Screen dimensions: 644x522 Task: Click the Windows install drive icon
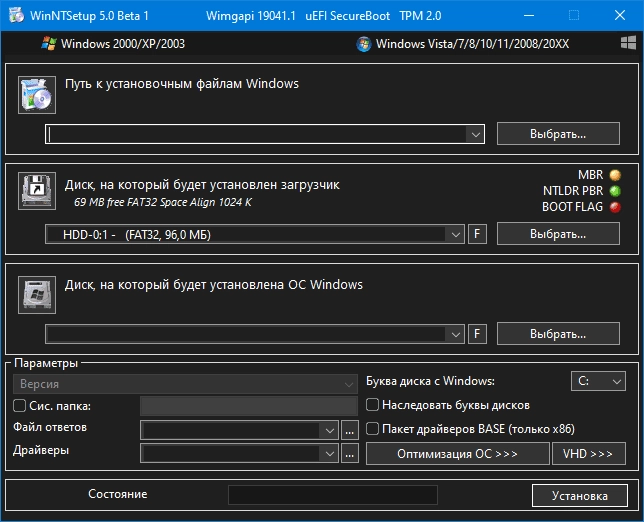(37, 295)
